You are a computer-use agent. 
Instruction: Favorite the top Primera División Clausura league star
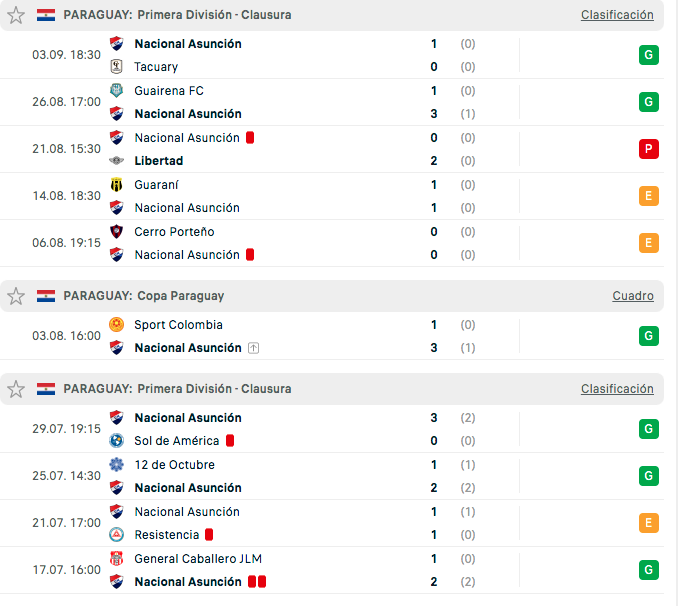tap(16, 15)
